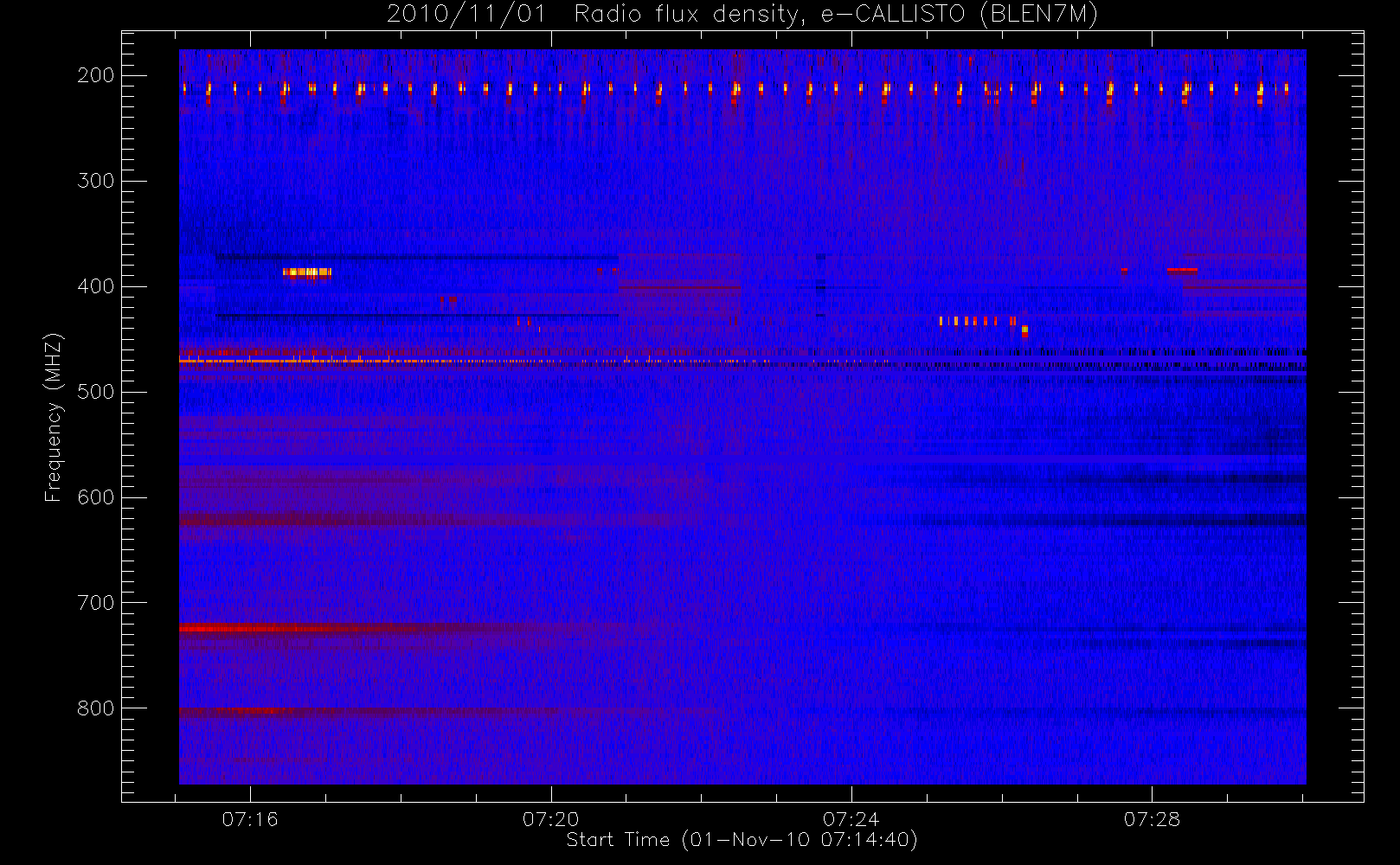Select the 800 frequency tick label

[x=96, y=708]
